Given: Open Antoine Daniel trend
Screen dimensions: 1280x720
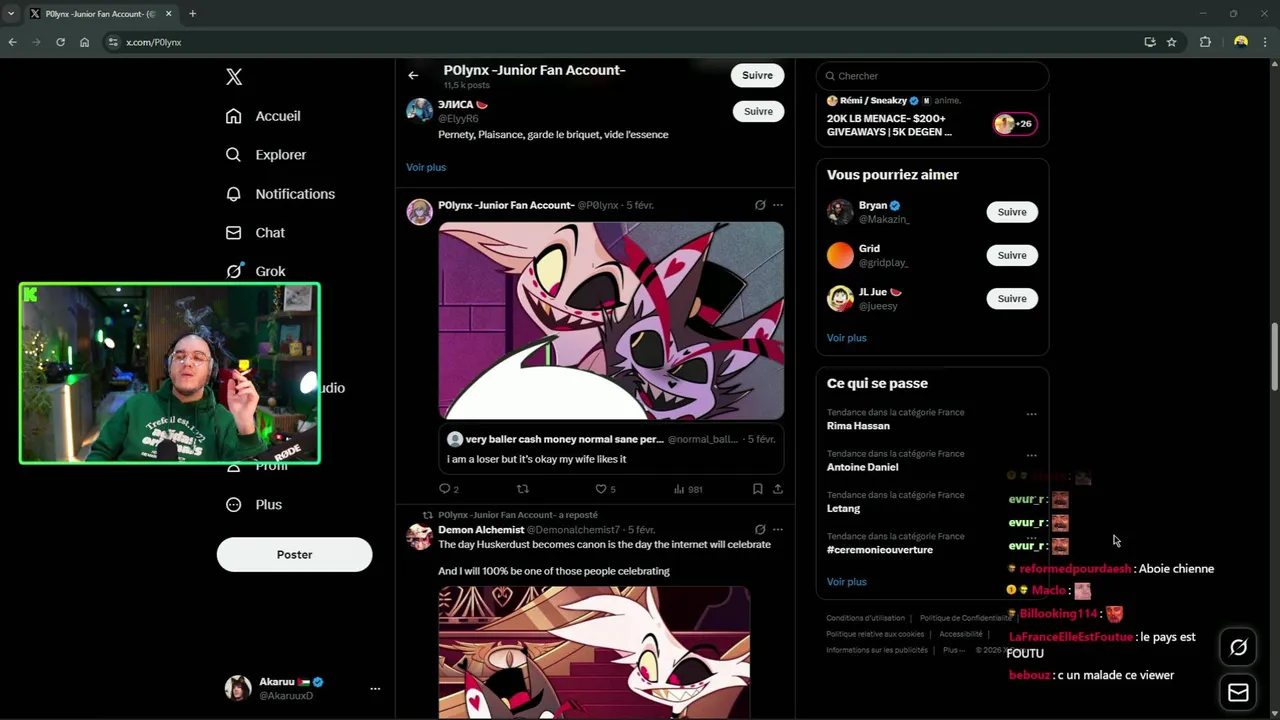Looking at the screenshot, I should pyautogui.click(x=862, y=467).
